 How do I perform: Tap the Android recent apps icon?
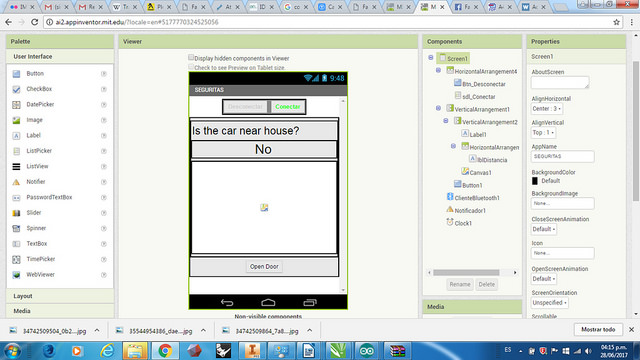pos(310,302)
